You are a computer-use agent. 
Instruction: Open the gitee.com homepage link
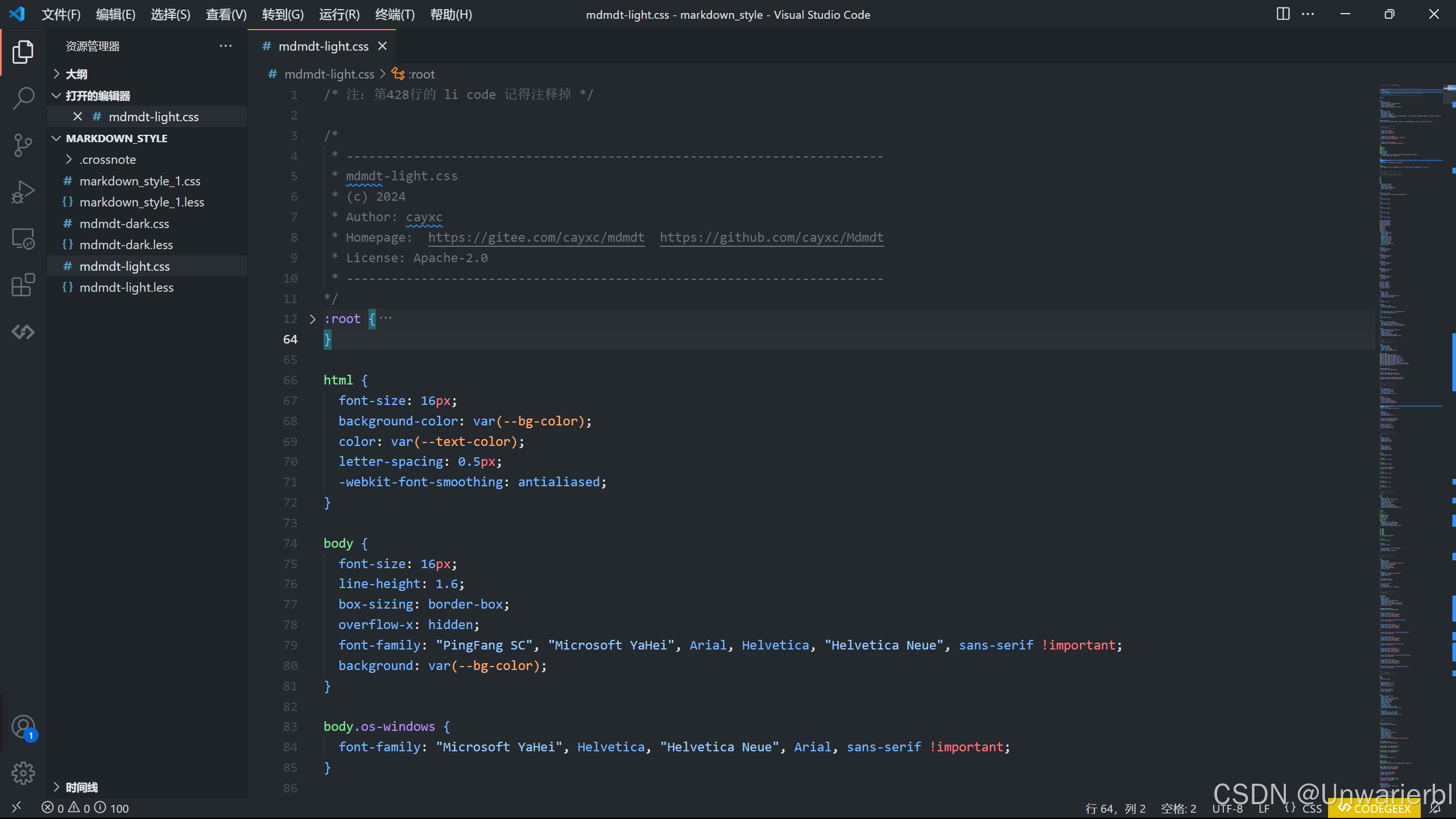pos(536,237)
